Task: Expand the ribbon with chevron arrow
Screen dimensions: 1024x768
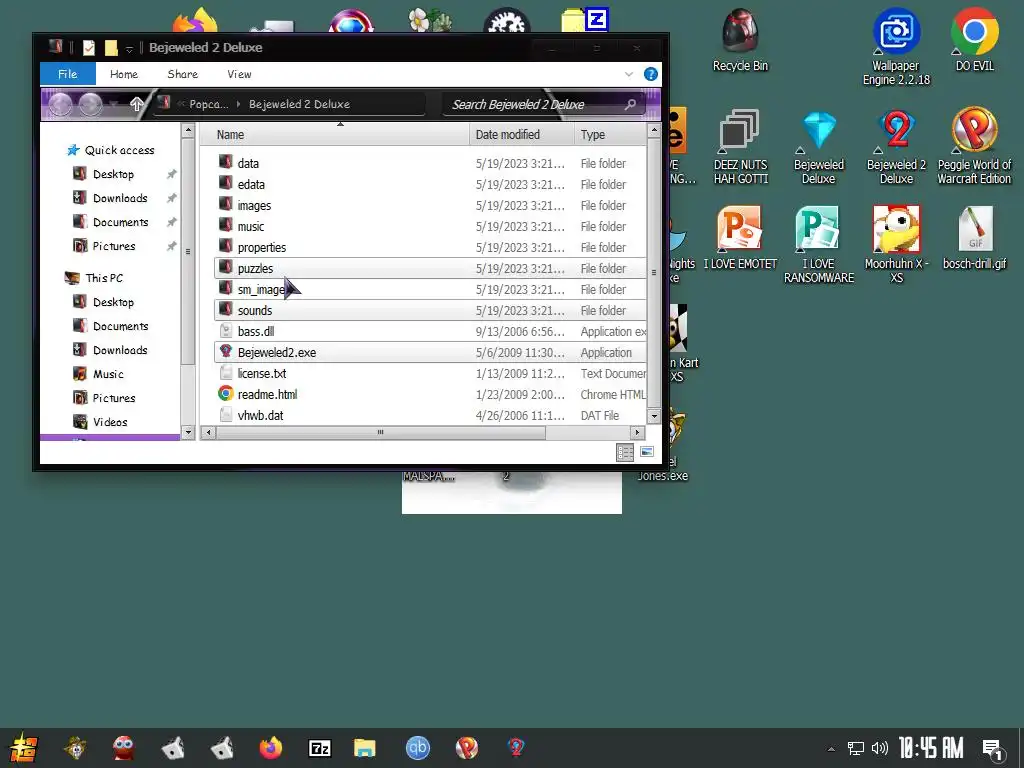Action: tap(628, 74)
